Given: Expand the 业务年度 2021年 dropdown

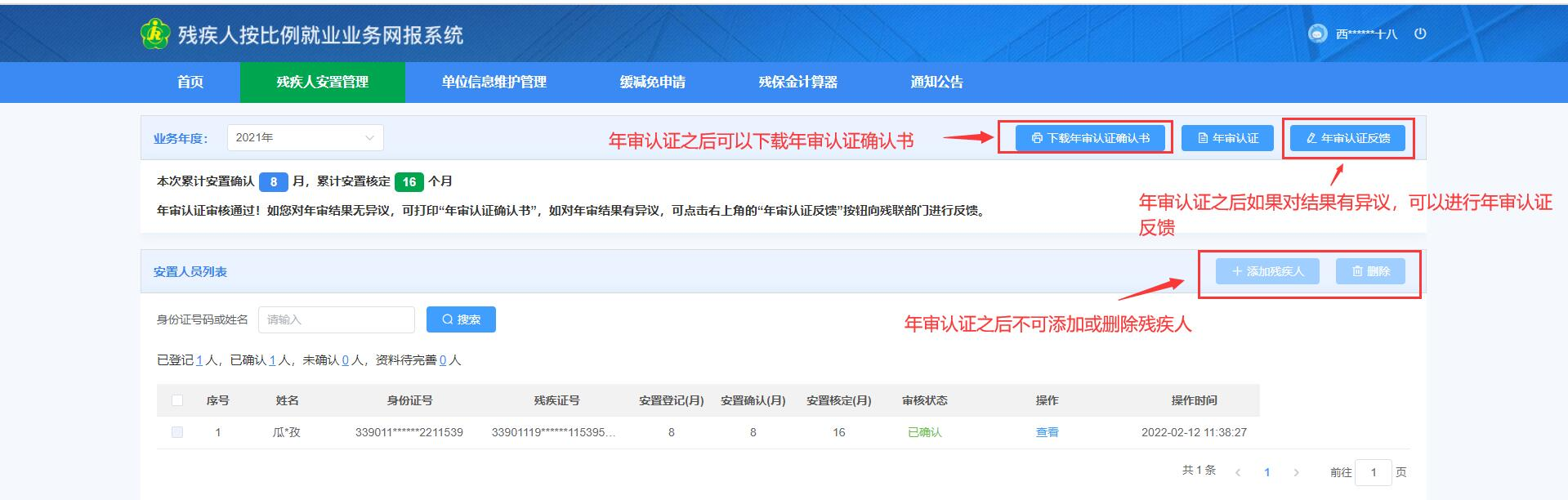Looking at the screenshot, I should [x=305, y=137].
